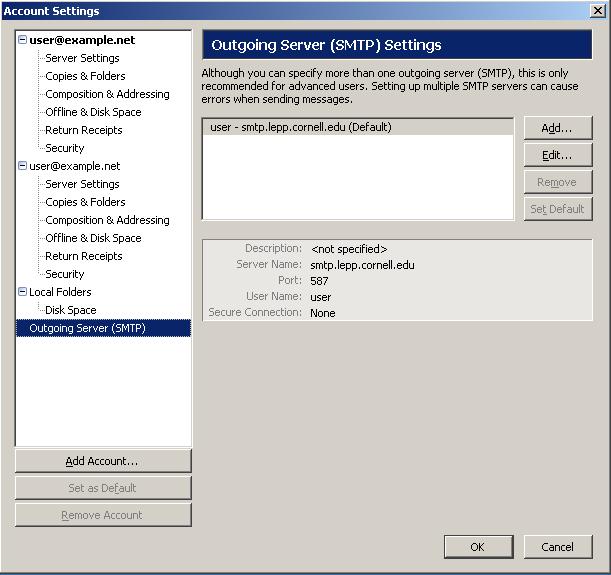This screenshot has height=575, width=611.
Task: Open Copies & Folders under the first account
Action: click(x=85, y=76)
